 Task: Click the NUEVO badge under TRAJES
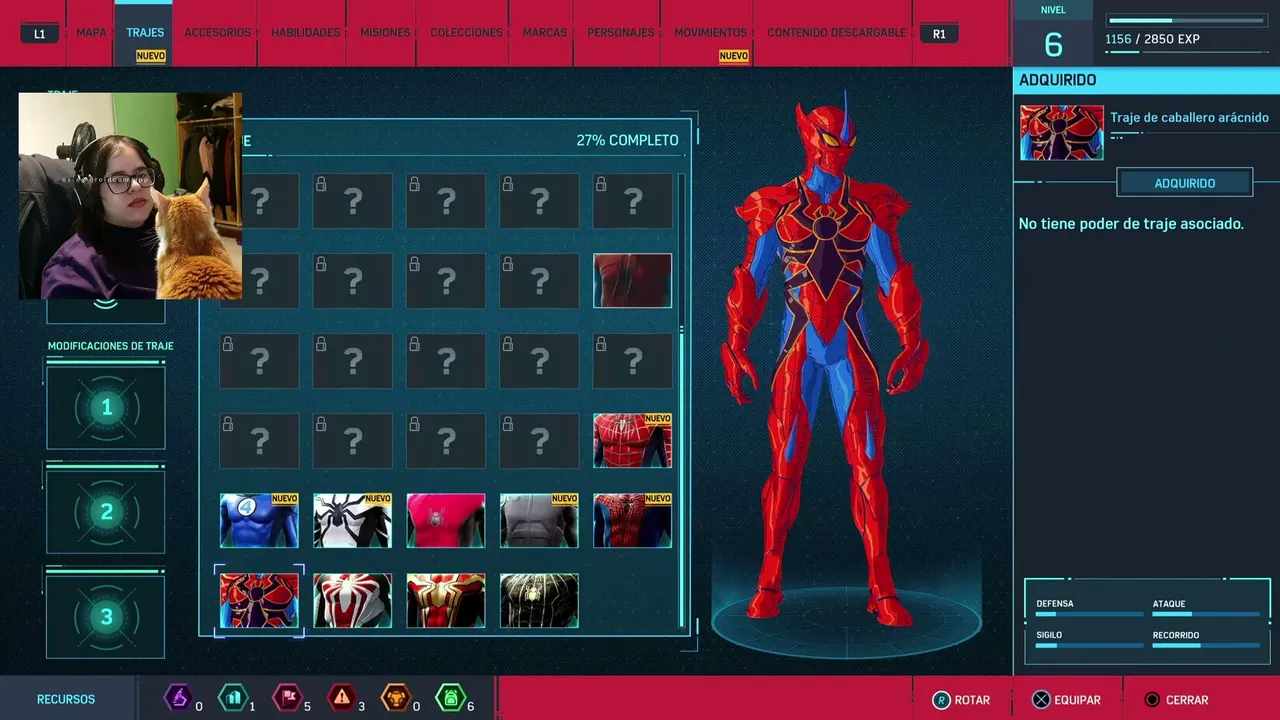[151, 56]
